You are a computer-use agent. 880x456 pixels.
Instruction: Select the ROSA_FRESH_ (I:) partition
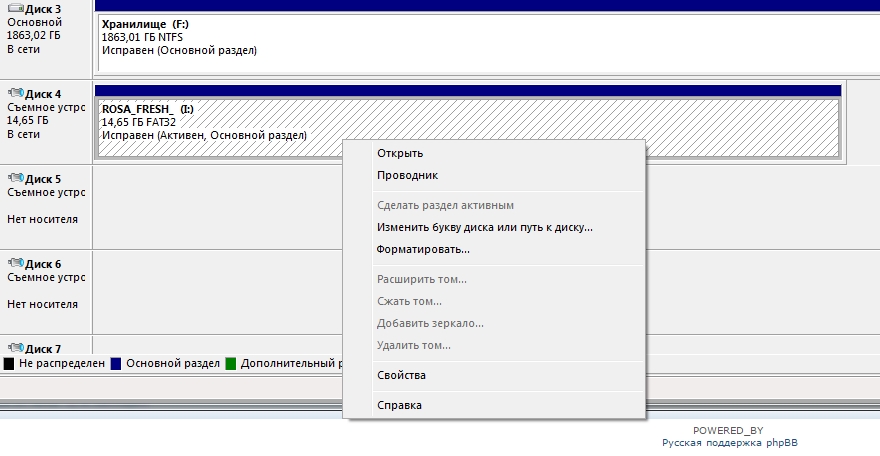click(468, 128)
